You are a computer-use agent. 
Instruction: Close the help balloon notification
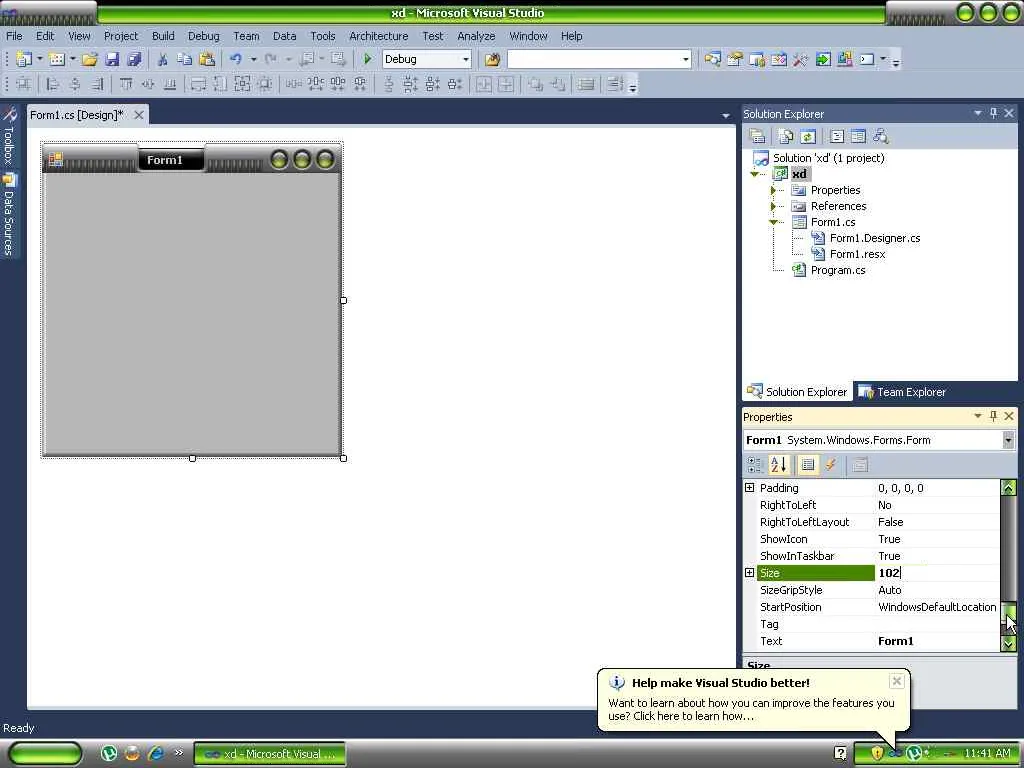click(x=897, y=681)
